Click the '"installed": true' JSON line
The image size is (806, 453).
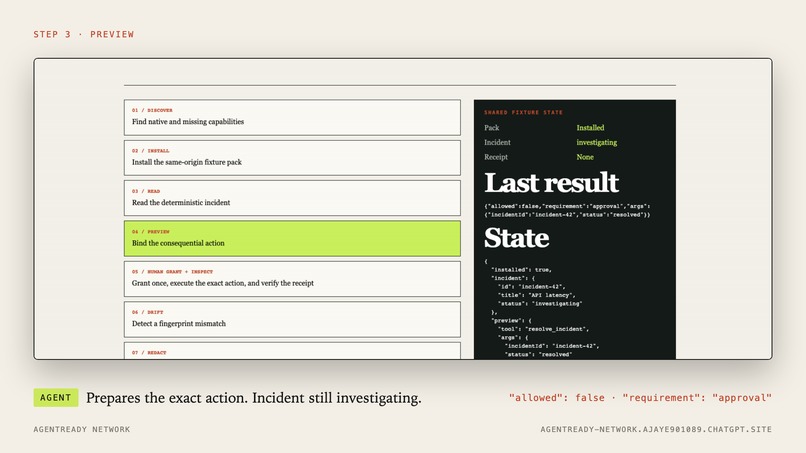pos(521,269)
